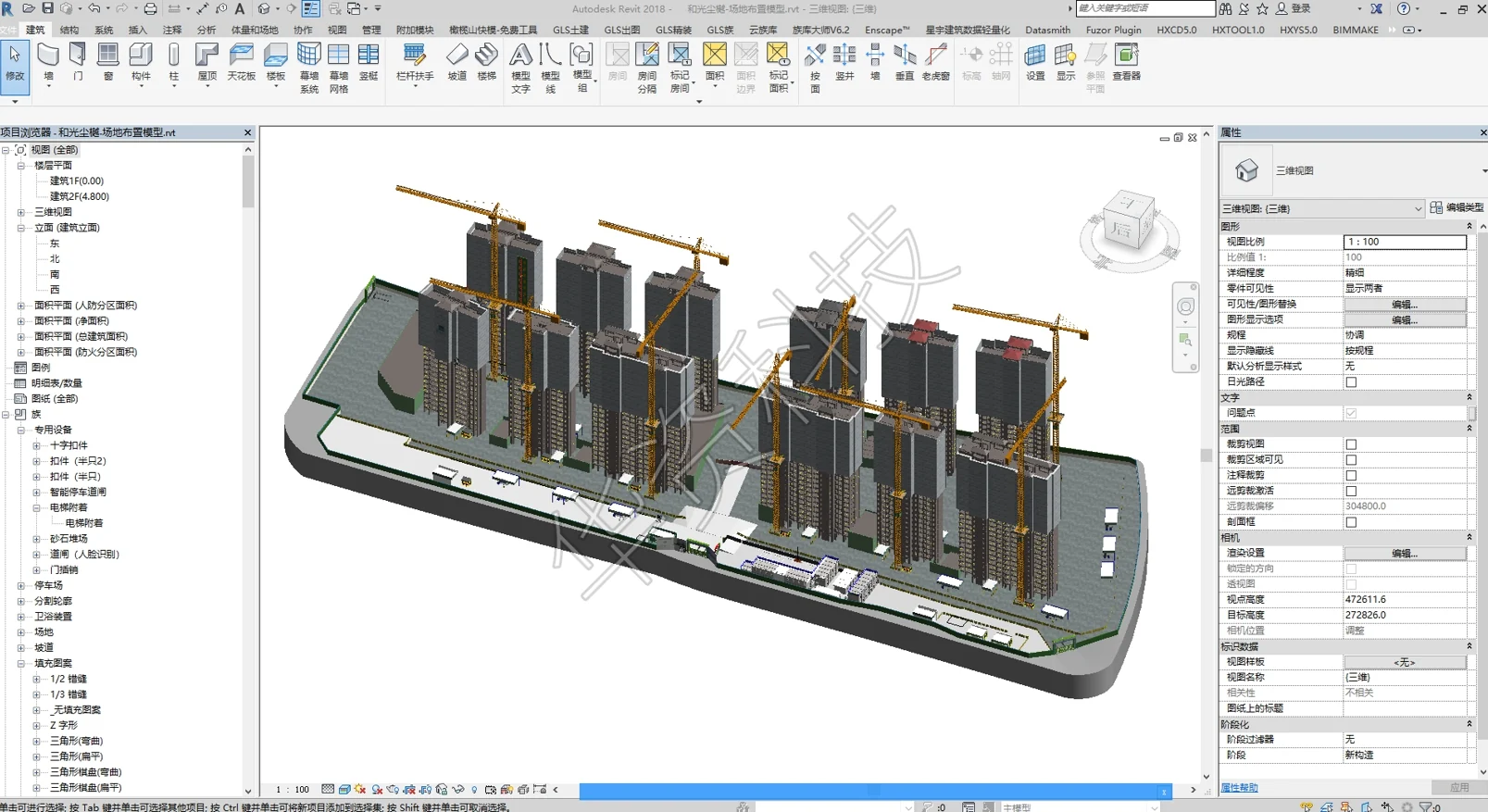Click the horizontal scrollbar below the 3D view

[875, 791]
